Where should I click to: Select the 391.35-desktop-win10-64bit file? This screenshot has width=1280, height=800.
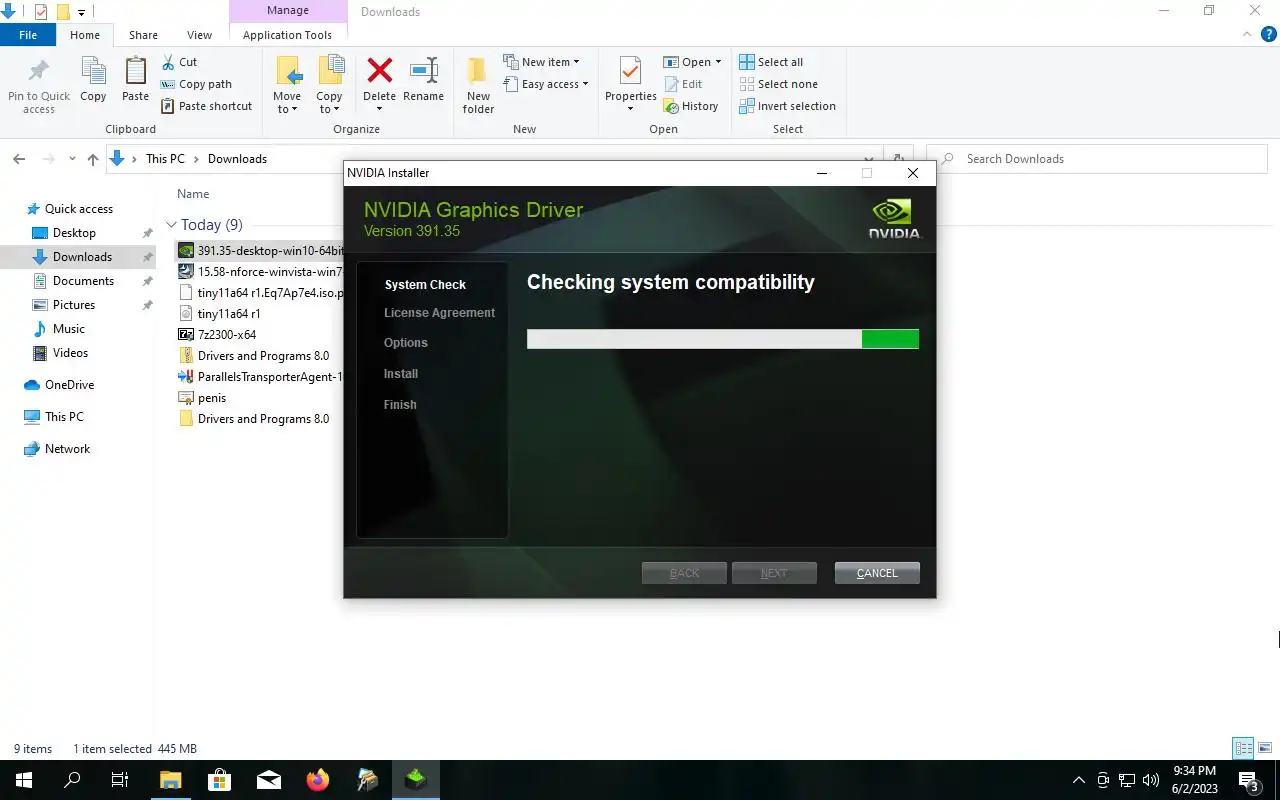[260, 251]
